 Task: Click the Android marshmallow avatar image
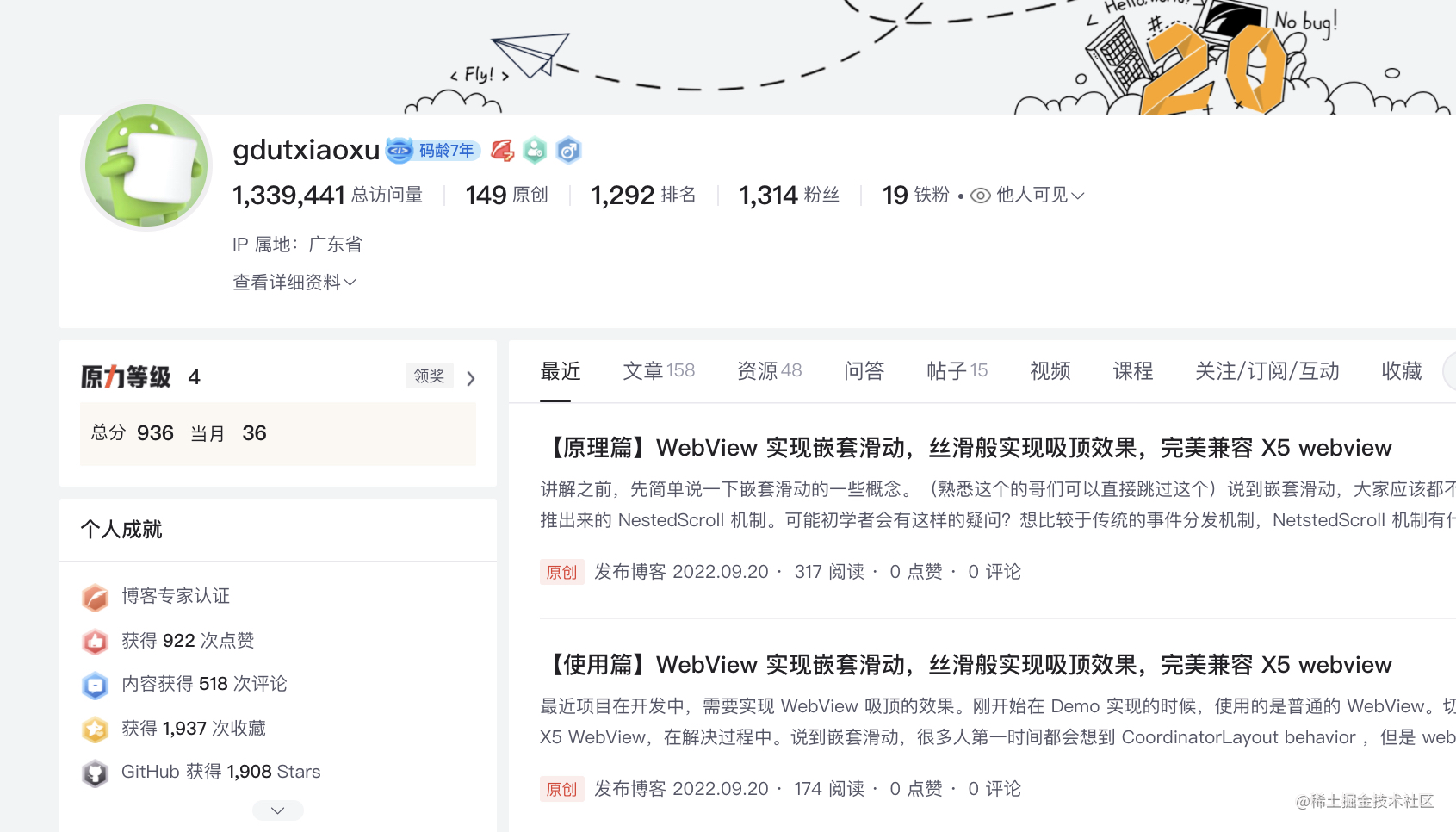click(146, 166)
